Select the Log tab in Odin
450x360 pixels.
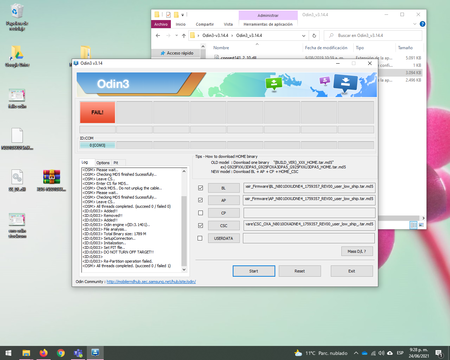tap(85, 162)
